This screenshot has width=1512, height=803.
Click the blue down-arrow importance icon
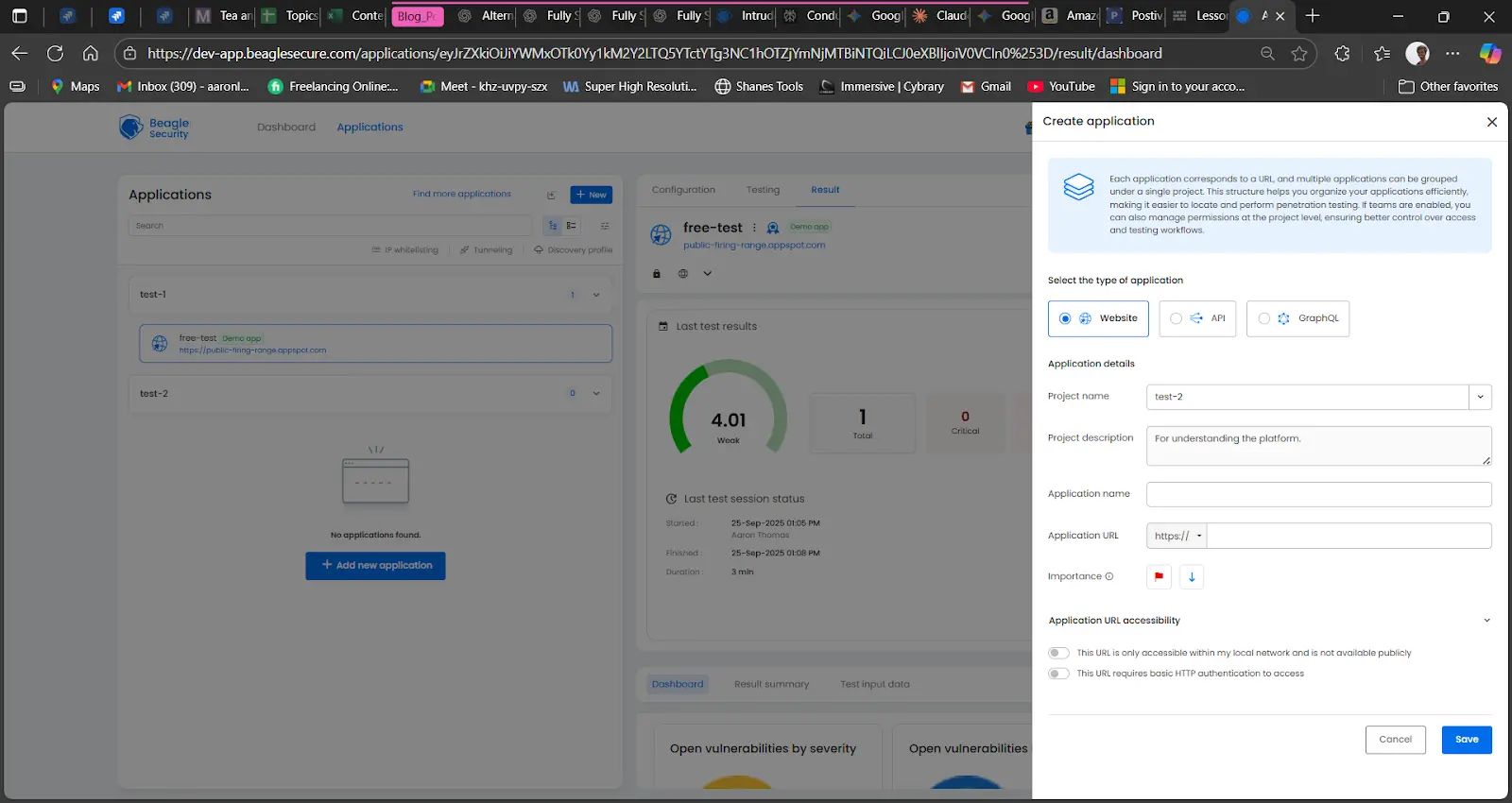pos(1192,576)
